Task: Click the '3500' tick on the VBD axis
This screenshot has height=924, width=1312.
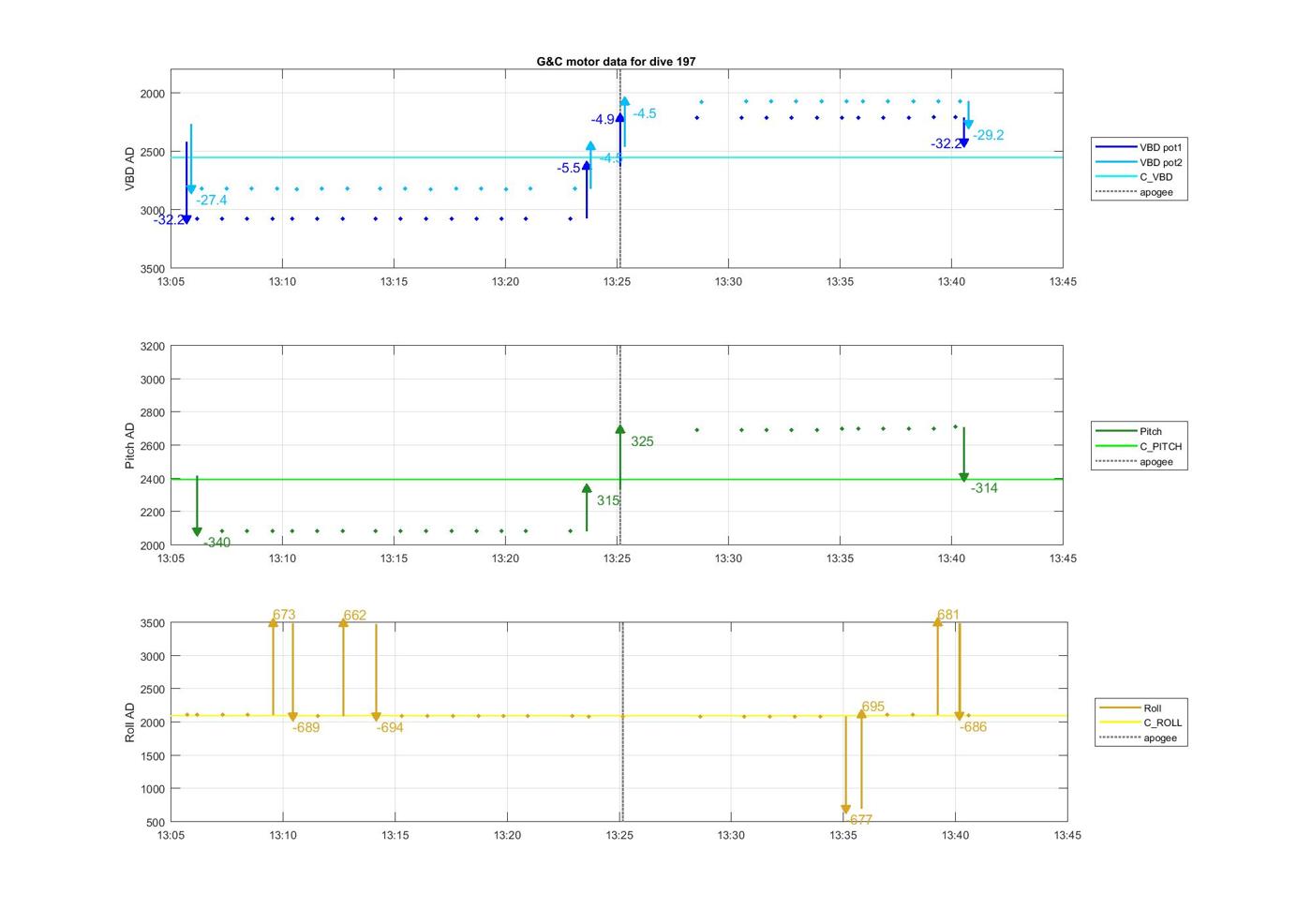Action: pos(152,269)
